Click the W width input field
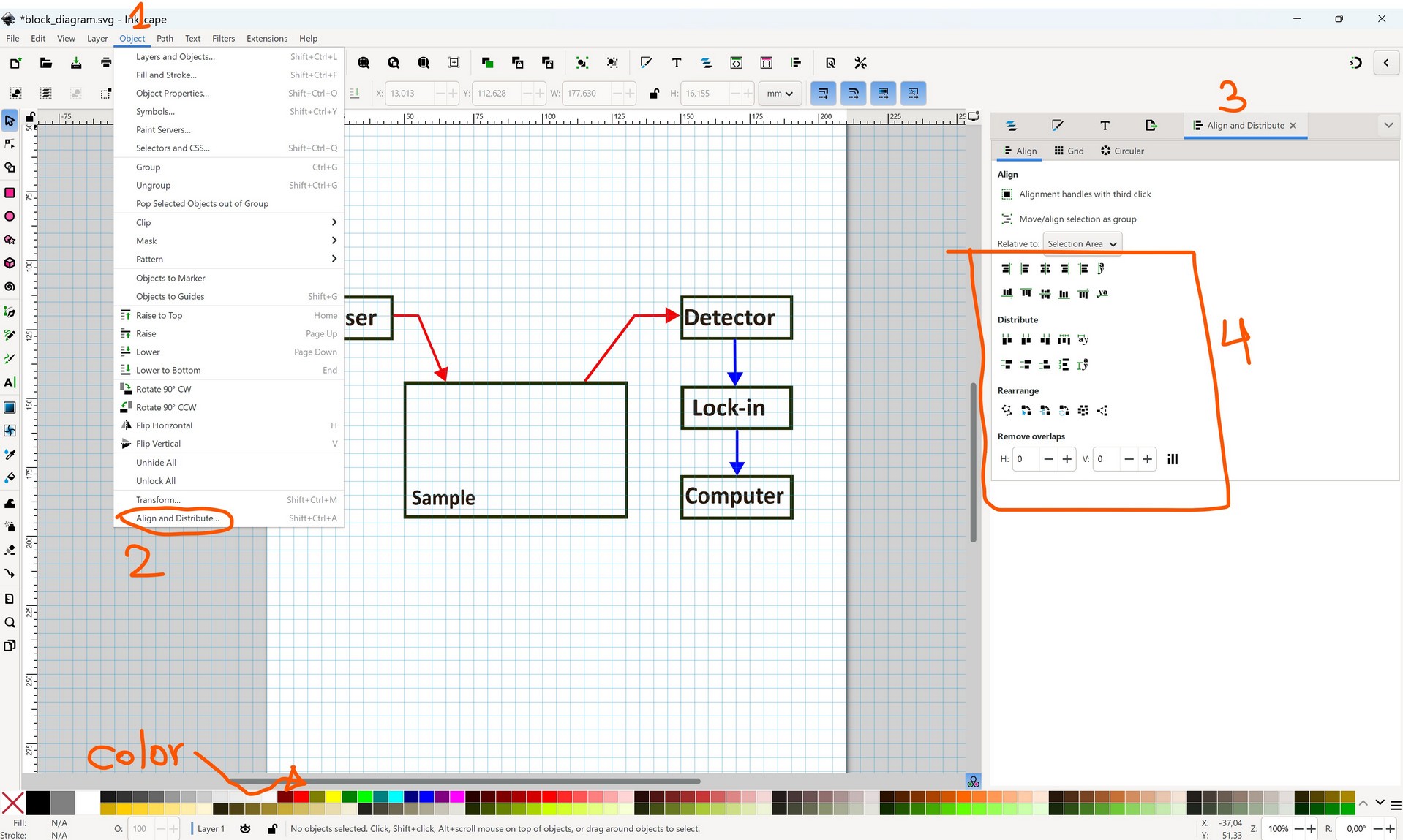Screen dimensions: 1403x840 (x=587, y=94)
